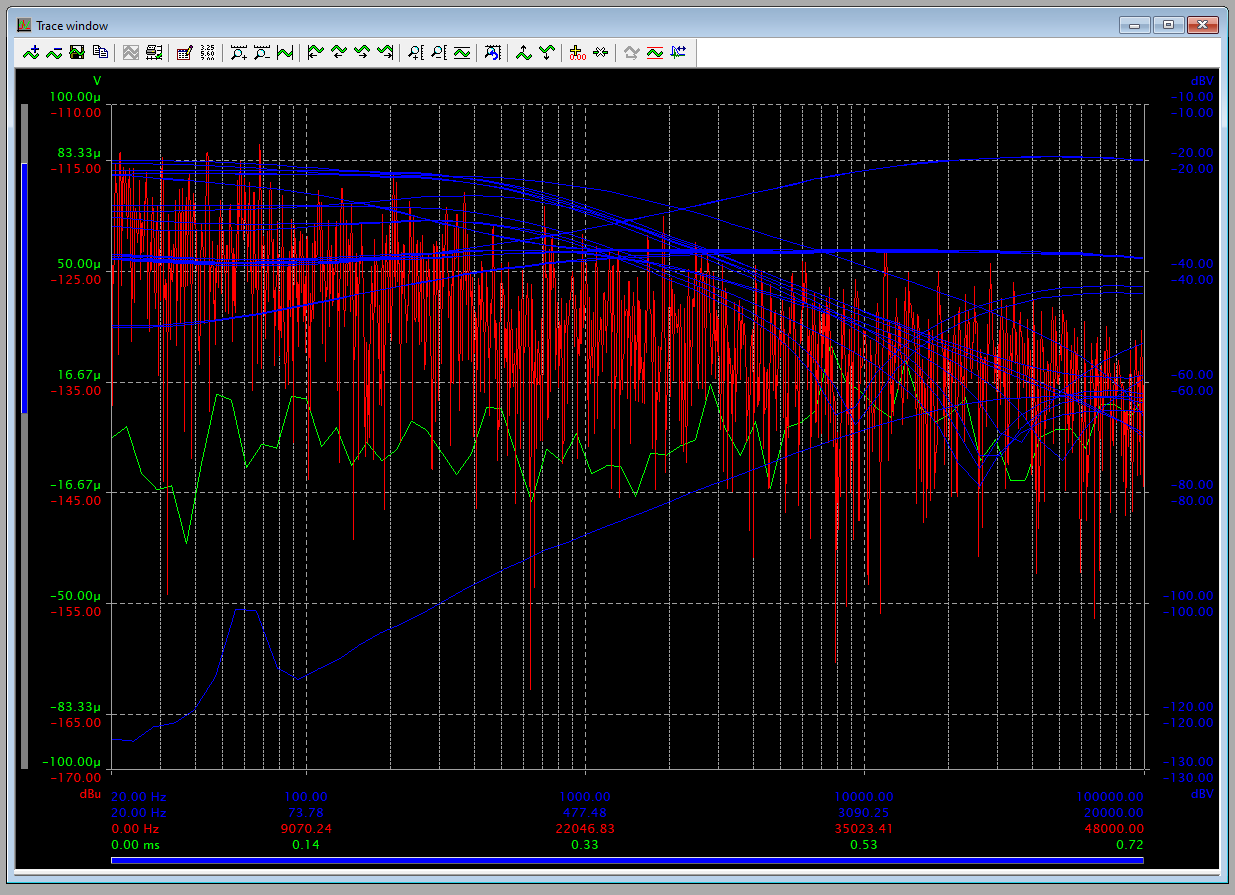Find the valley with the down-arrow waveform icon
1235x895 pixels.
click(546, 53)
